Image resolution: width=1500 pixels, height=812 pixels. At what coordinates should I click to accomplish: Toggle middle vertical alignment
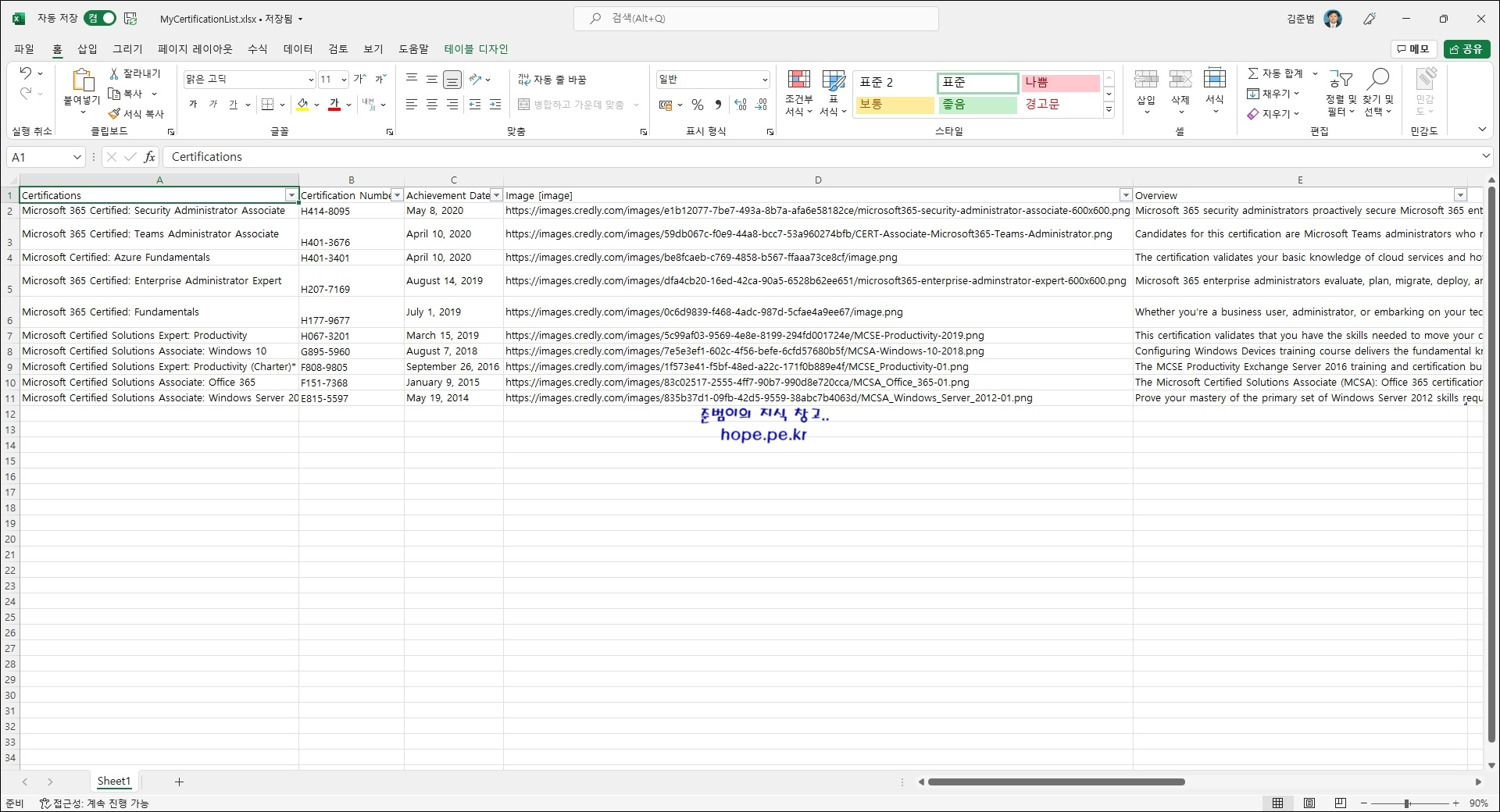pos(432,79)
